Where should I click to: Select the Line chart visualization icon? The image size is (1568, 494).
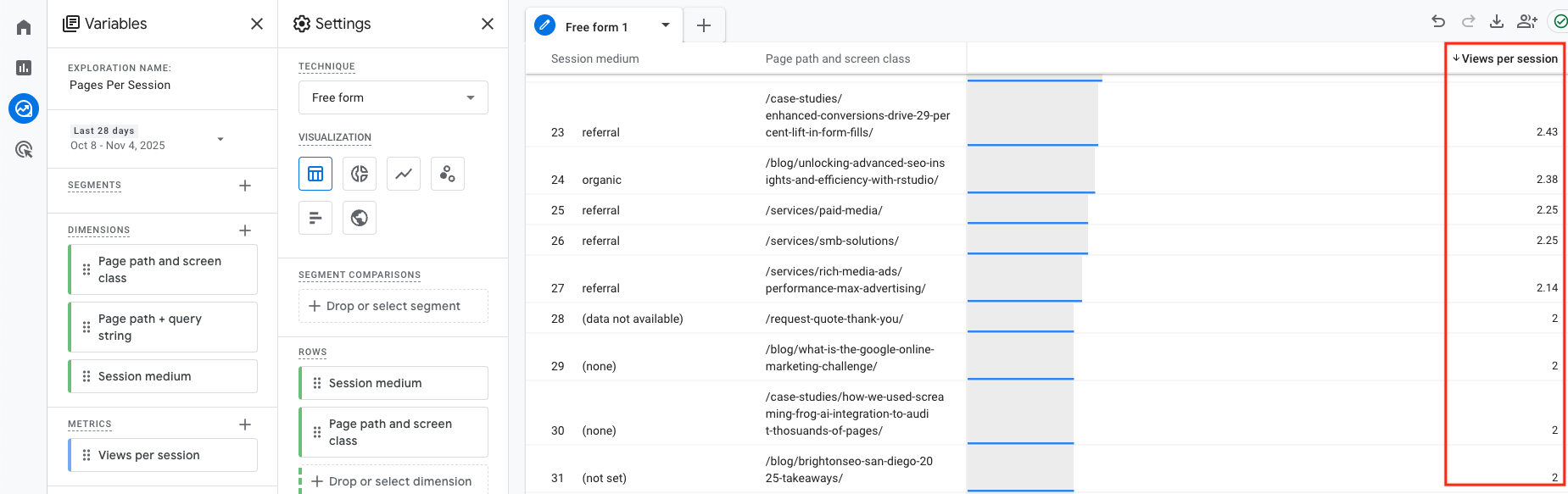pos(404,174)
